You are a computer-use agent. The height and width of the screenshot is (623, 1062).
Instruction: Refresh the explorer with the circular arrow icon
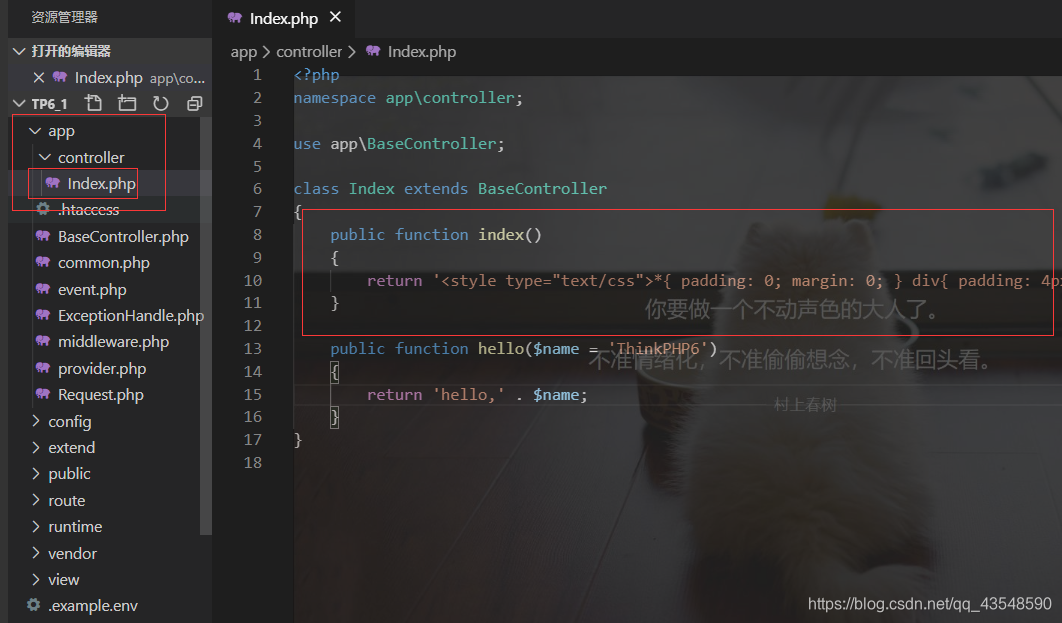[161, 104]
